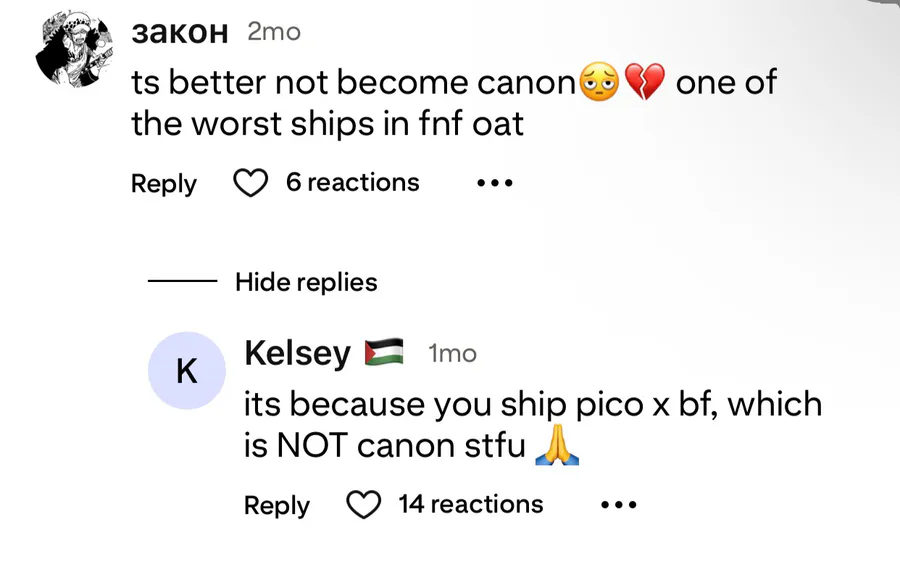View the 14 reactions on Kelsey's reply

(x=470, y=504)
